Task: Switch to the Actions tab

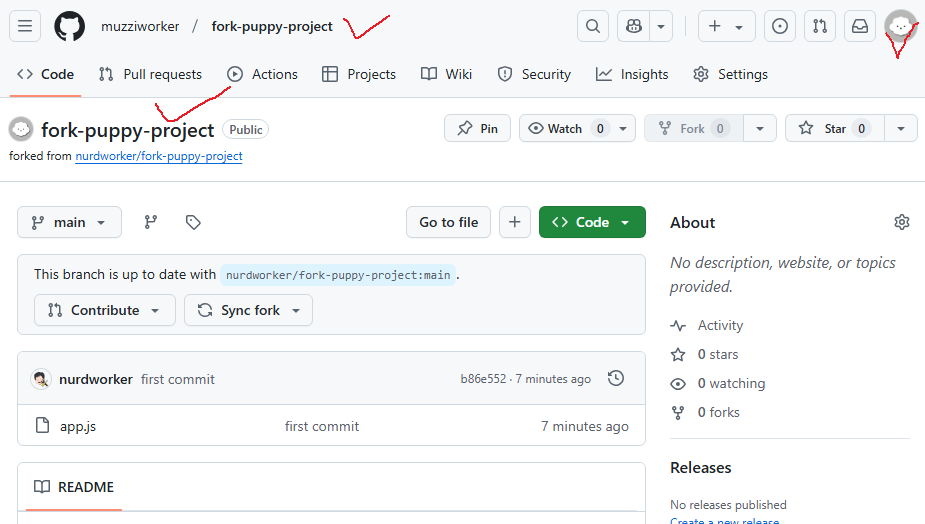Action: tap(263, 74)
